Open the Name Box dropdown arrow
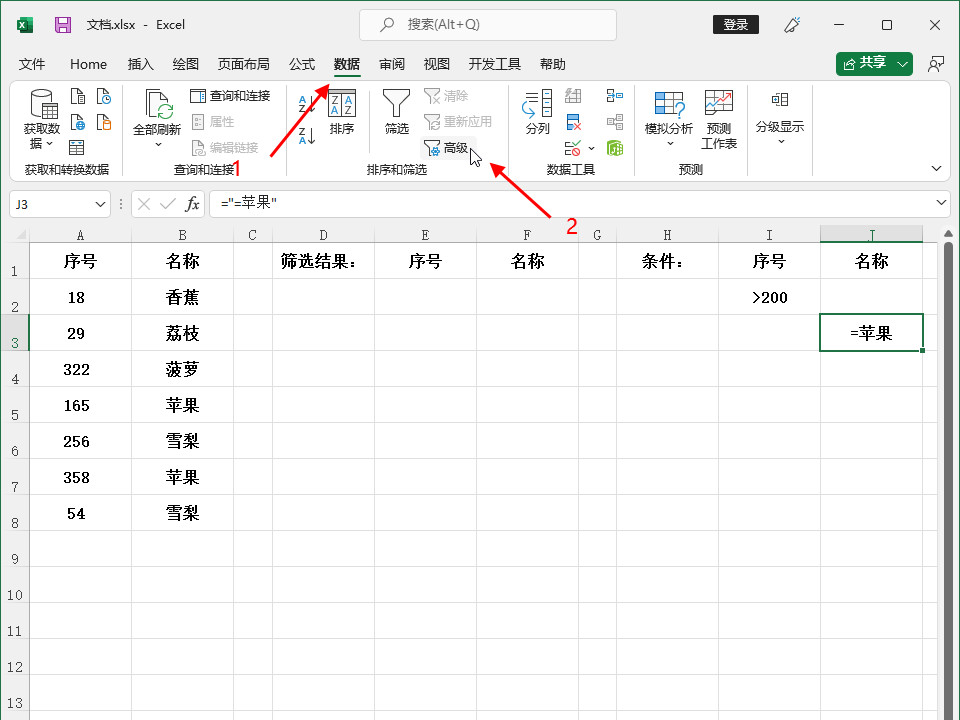This screenshot has height=720, width=960. [x=100, y=204]
